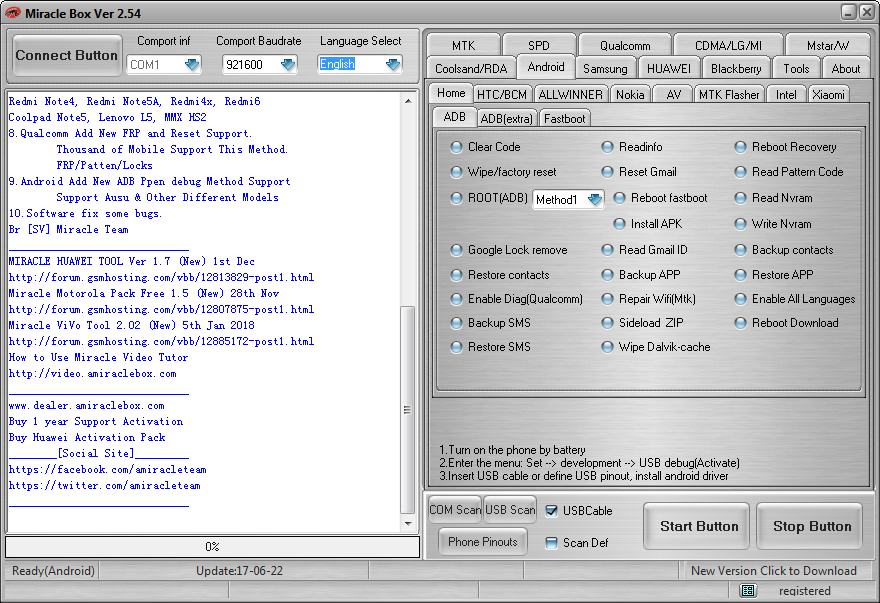Click the Stop Button
Viewport: 880px width, 603px height.
pos(810,526)
